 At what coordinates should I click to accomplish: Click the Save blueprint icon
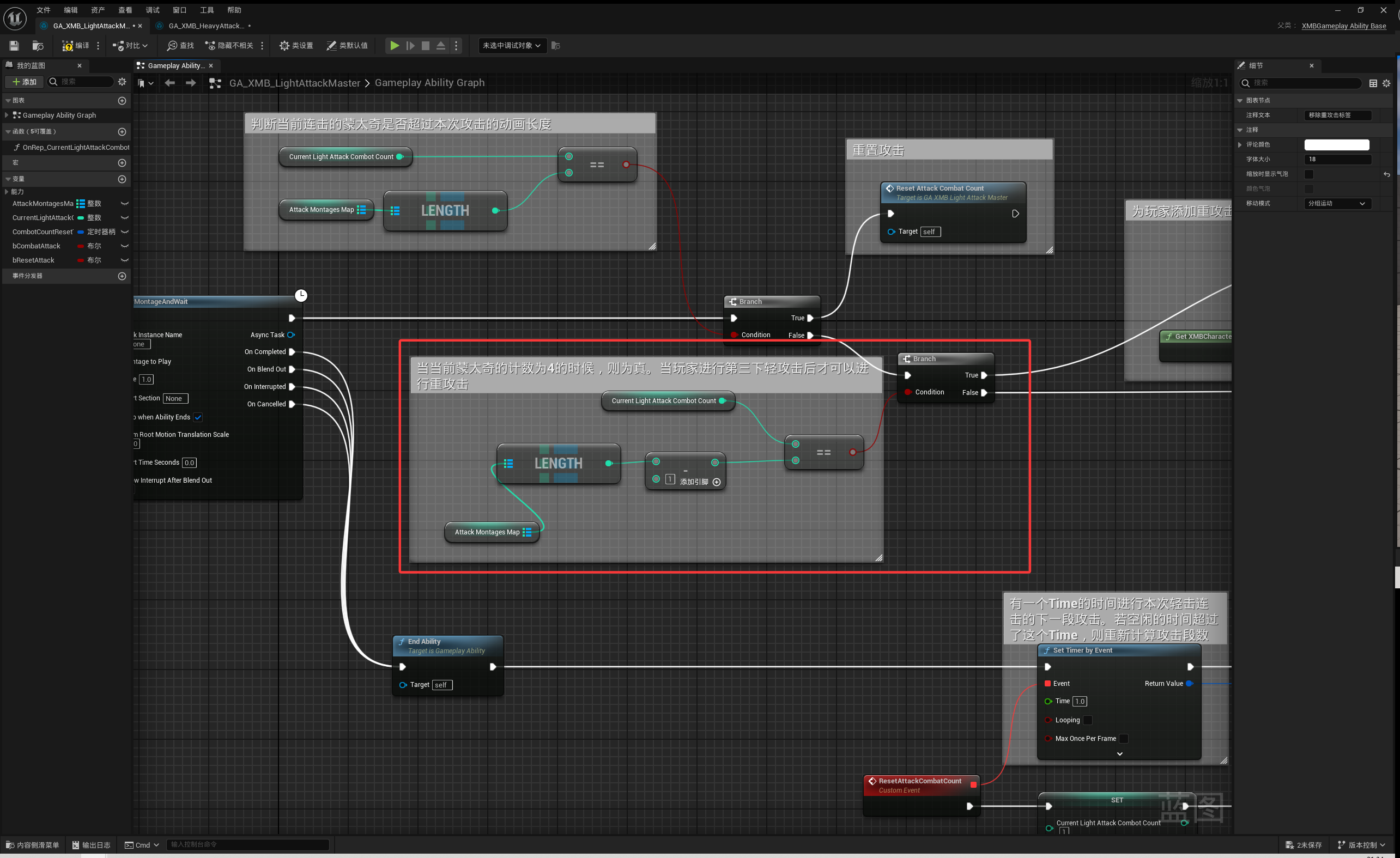tap(14, 45)
